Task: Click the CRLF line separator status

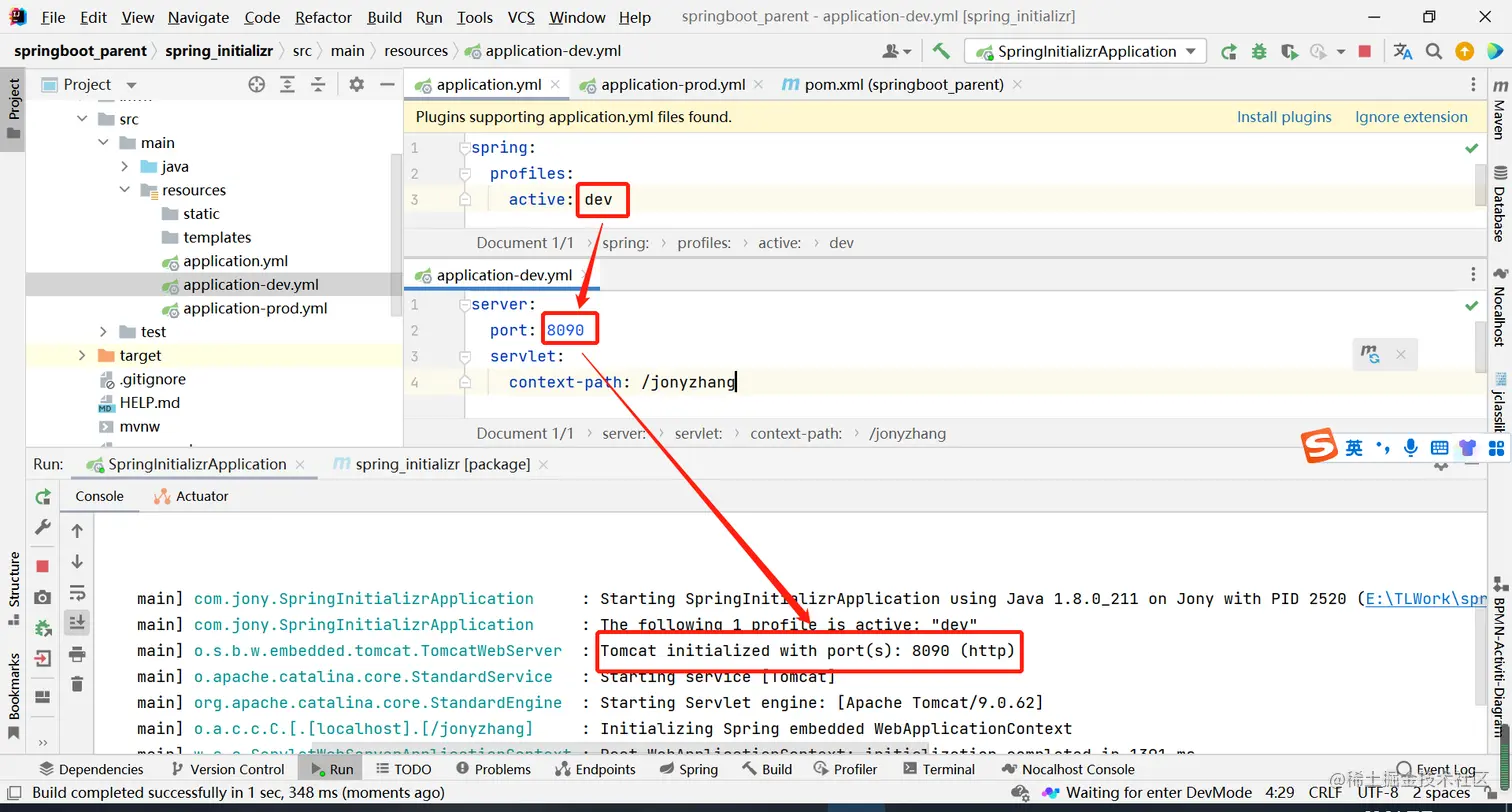Action: click(1325, 792)
